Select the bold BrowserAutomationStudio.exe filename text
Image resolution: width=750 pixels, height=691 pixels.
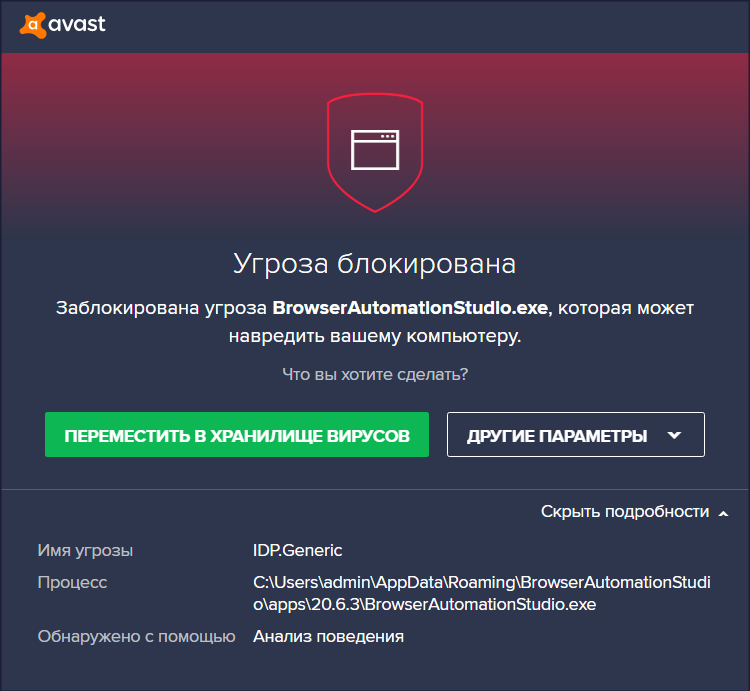pos(410,308)
